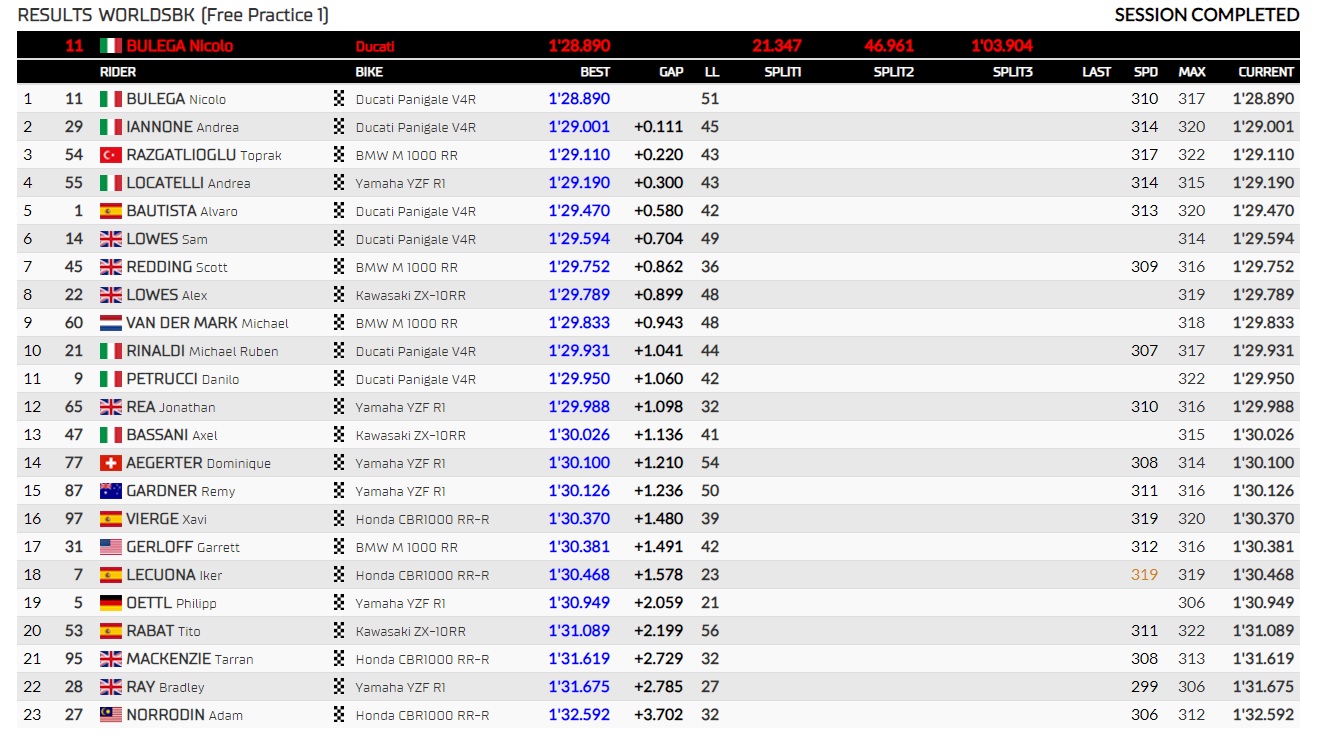1325x737 pixels.
Task: Click Malaysian flag beside NORRODIN Adam
Action: [x=111, y=715]
